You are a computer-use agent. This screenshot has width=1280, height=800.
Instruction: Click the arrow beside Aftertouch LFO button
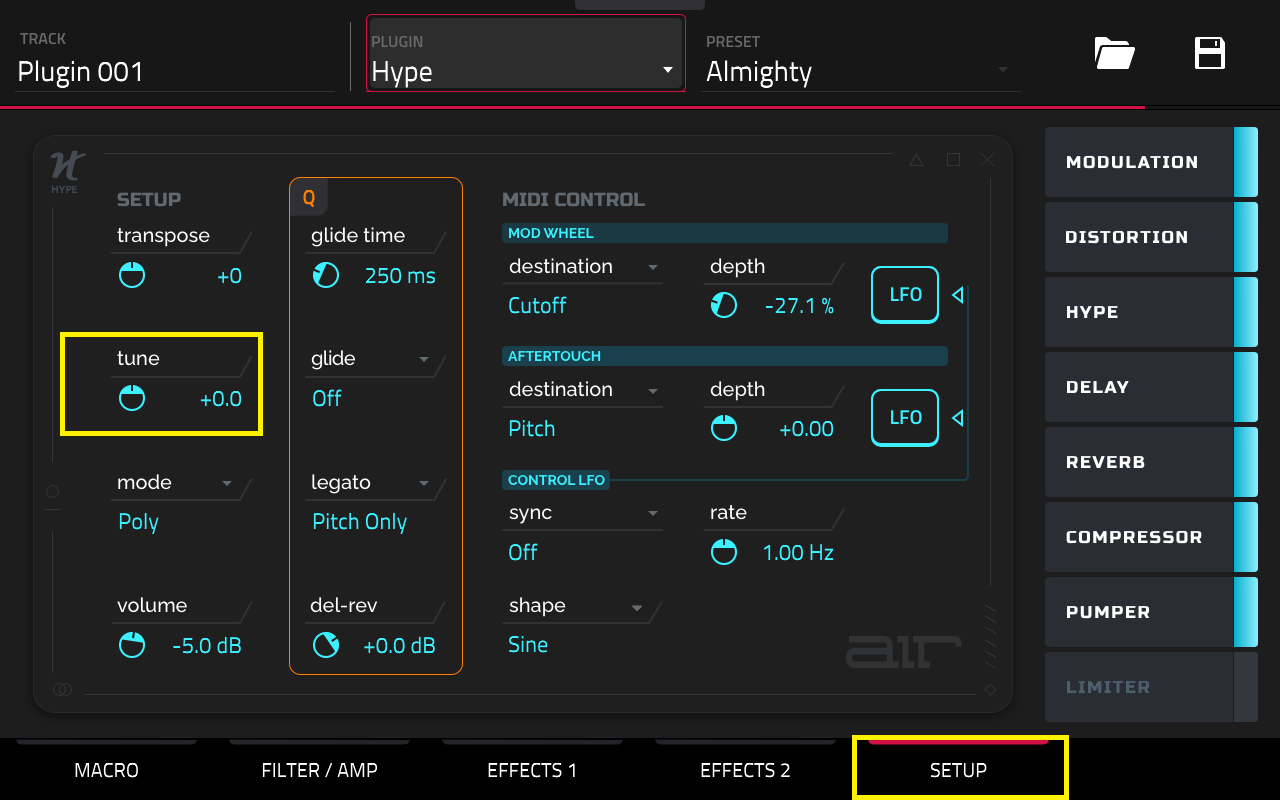(957, 418)
